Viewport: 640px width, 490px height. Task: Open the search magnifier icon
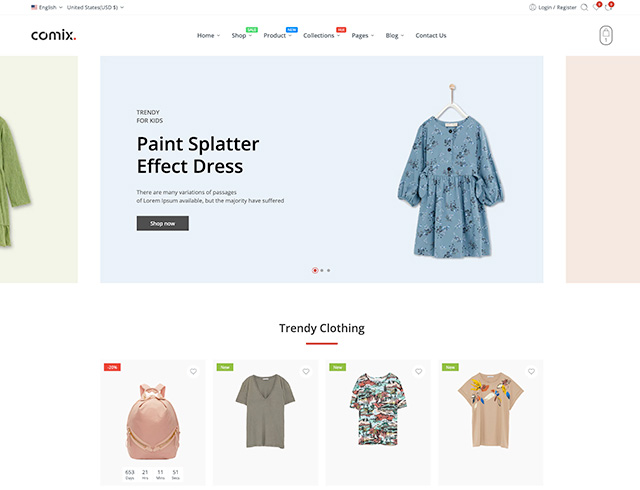[x=584, y=7]
